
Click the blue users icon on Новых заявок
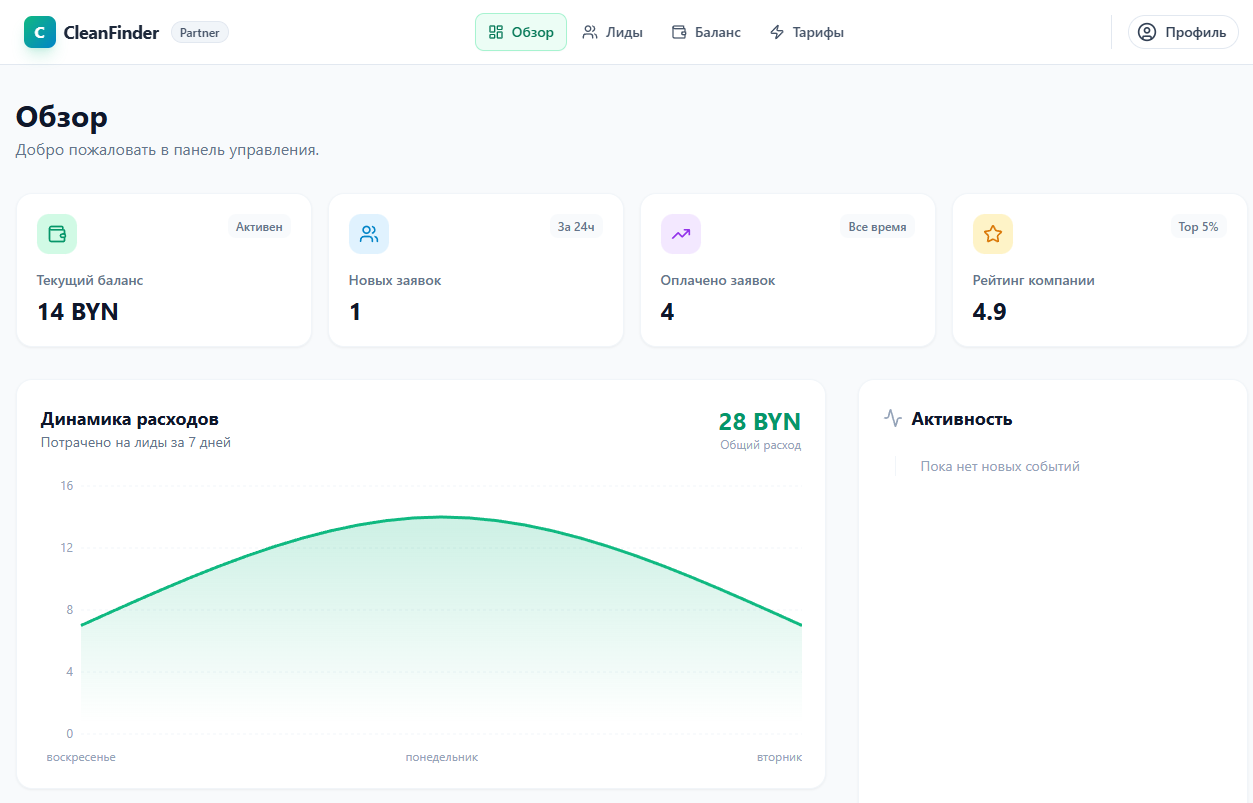click(369, 233)
